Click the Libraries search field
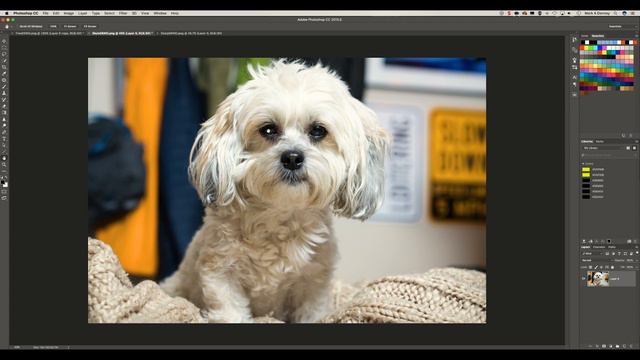This screenshot has width=640, height=360. tap(607, 155)
